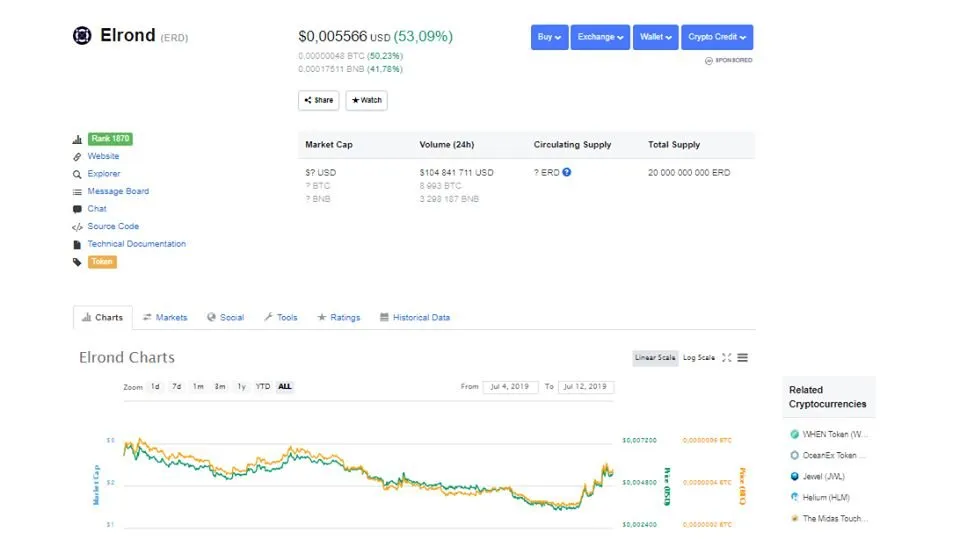Click the Helium coin icon

pyautogui.click(x=795, y=497)
